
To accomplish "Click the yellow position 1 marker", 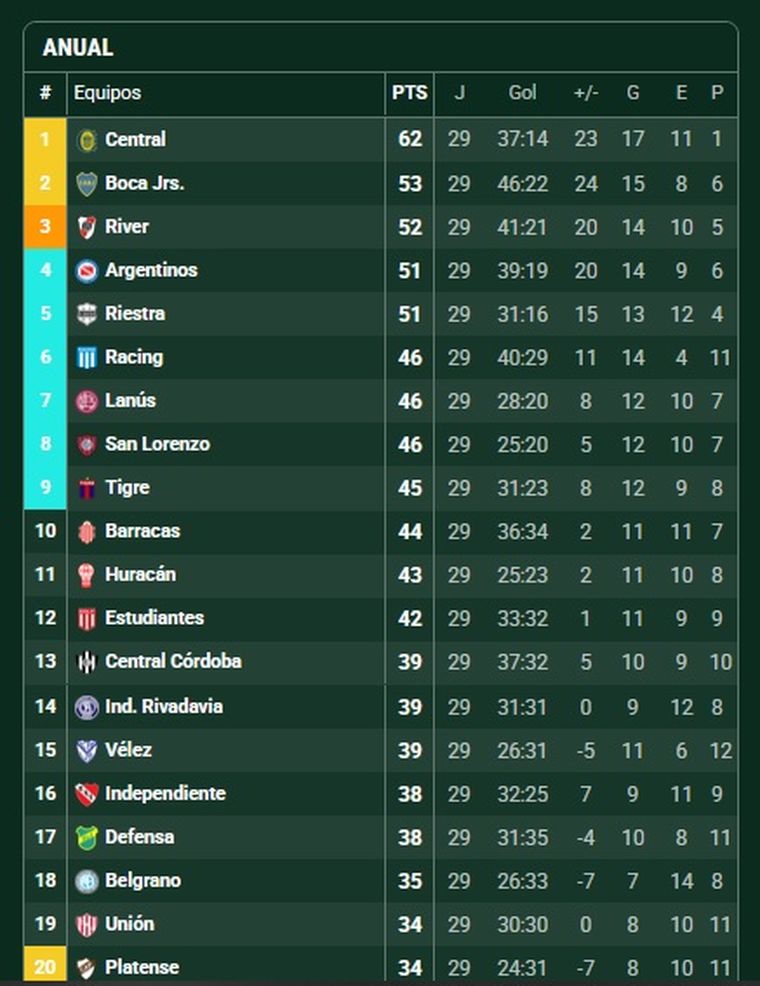I will point(45,140).
